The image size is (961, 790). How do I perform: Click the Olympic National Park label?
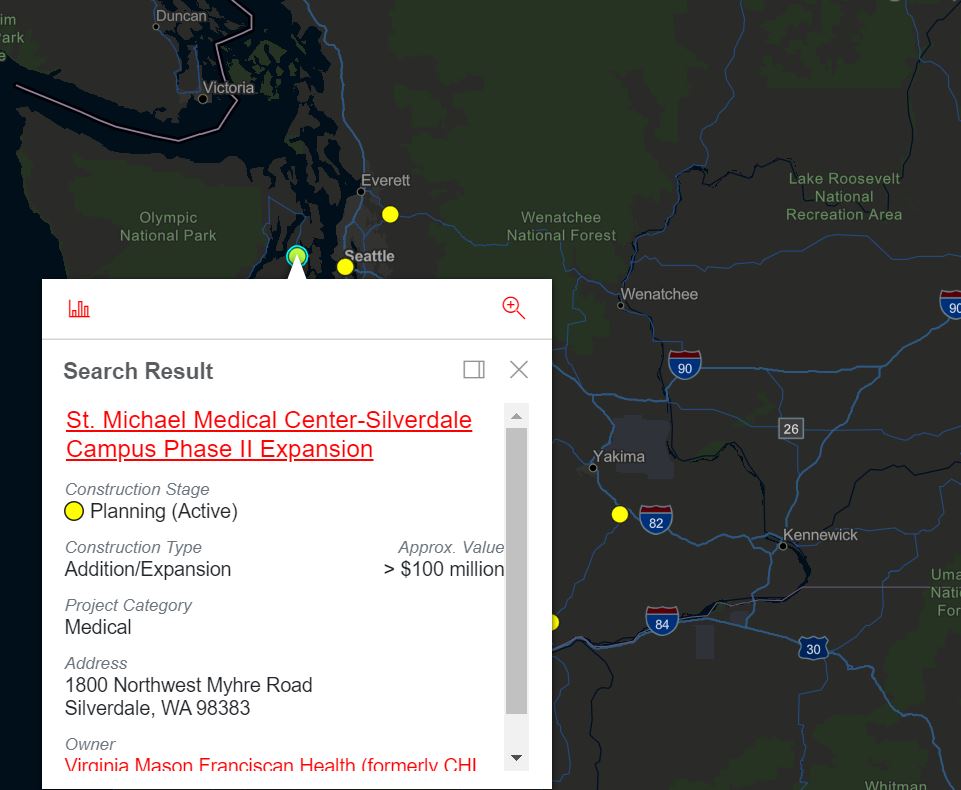[168, 226]
